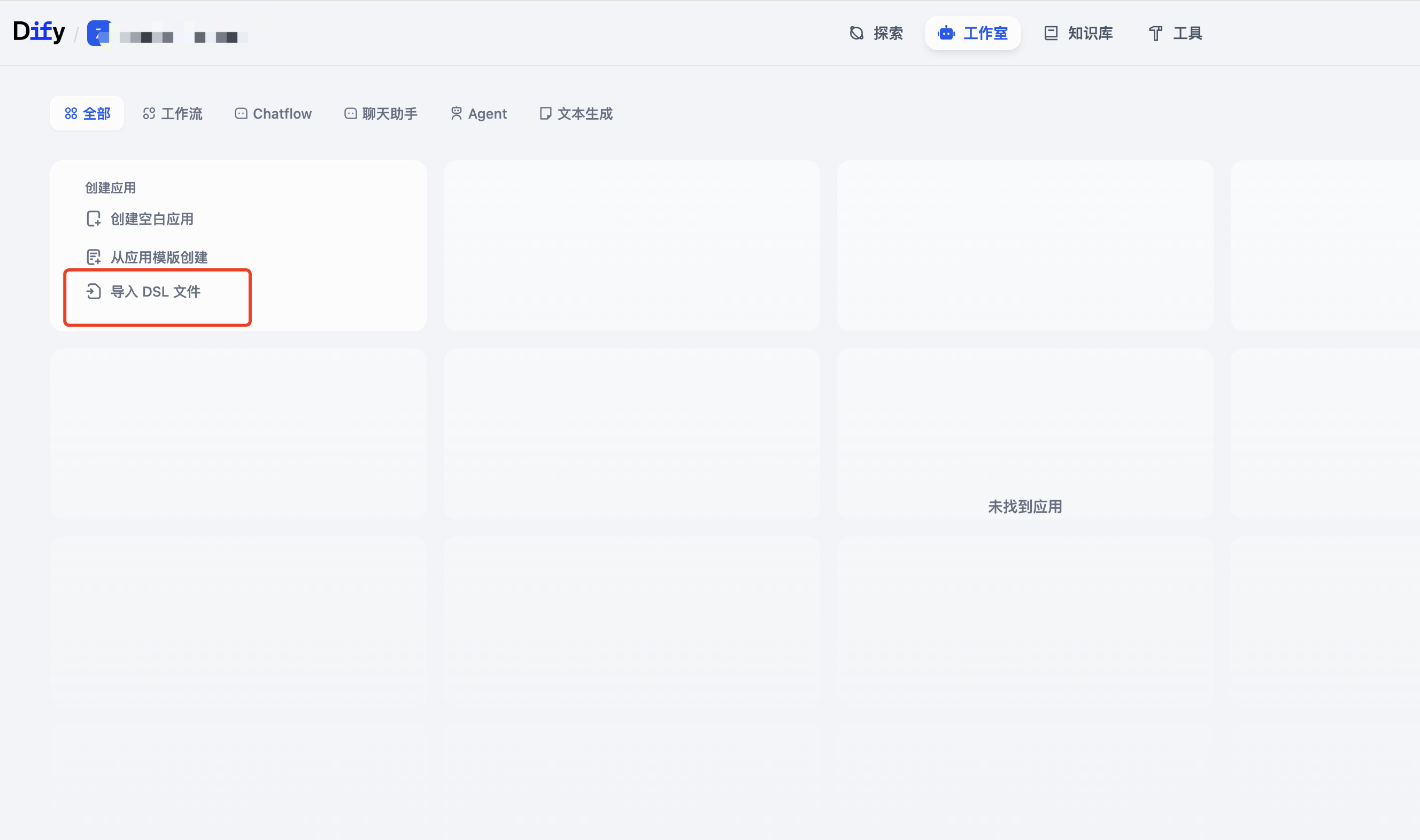Image resolution: width=1420 pixels, height=840 pixels.
Task: Open the blue workspace avatar icon
Action: 98,33
